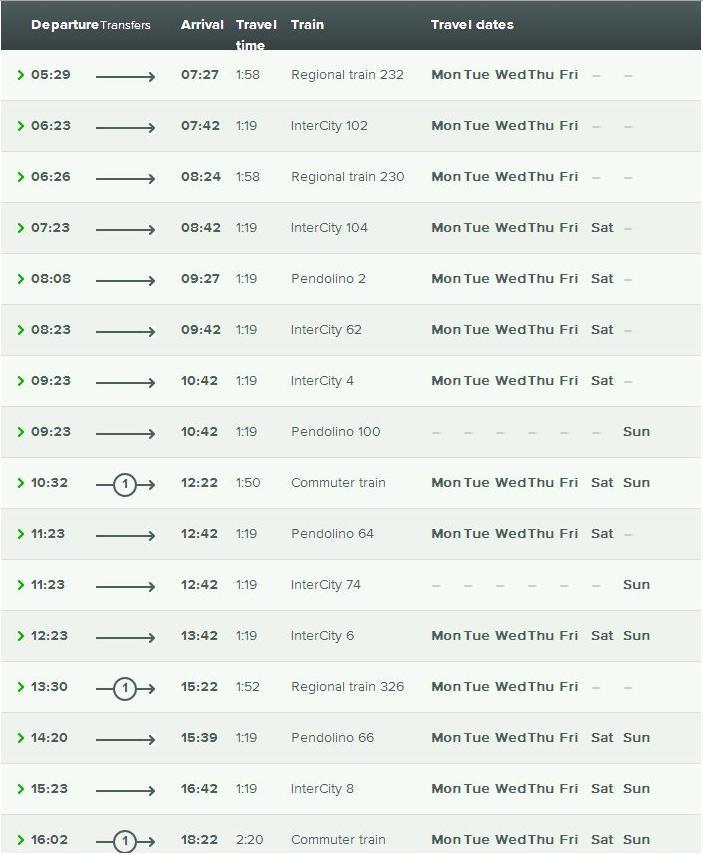The image size is (703, 855).
Task: Click the direct arrow icon for 07:23 departure
Action: [x=125, y=230]
